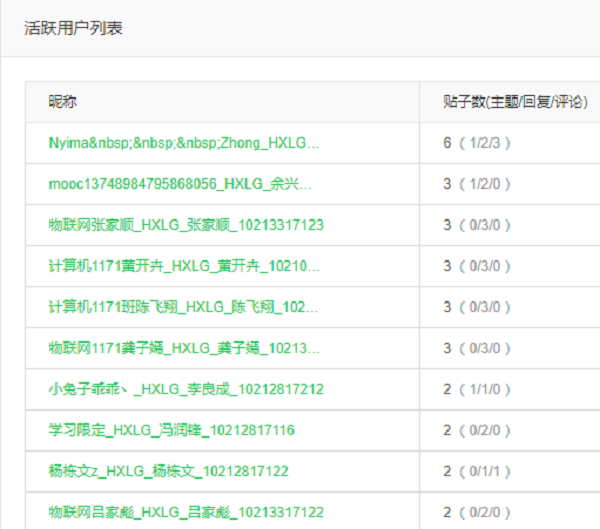Viewport: 600px width, 529px height.
Task: Select post count 2 (1/1/0)
Action: 476,389
